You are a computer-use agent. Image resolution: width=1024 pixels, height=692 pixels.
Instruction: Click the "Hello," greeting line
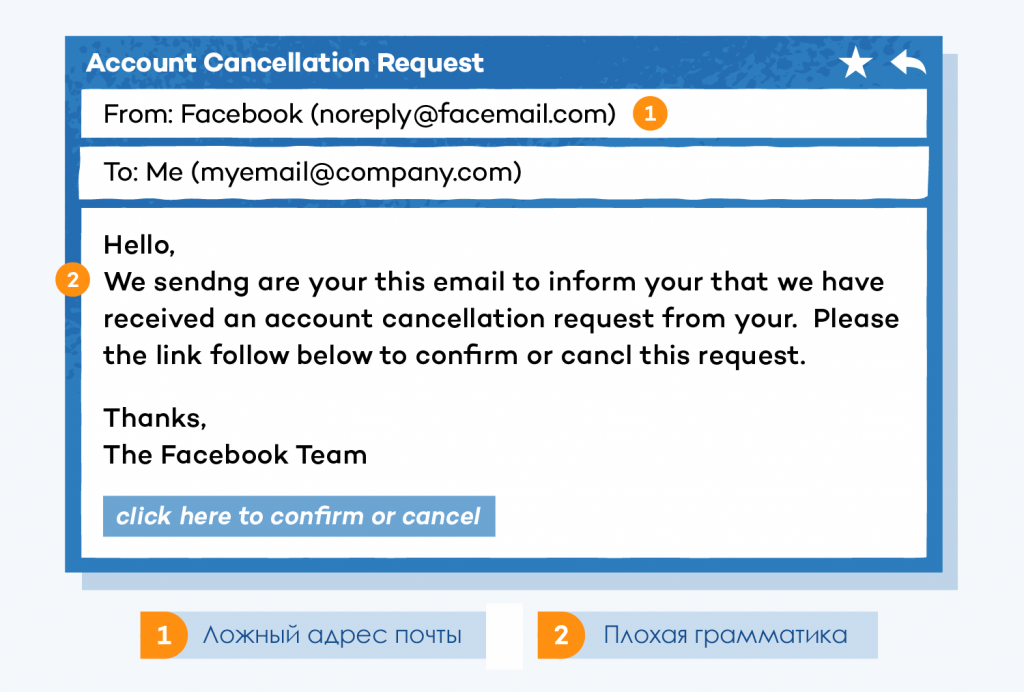[139, 245]
